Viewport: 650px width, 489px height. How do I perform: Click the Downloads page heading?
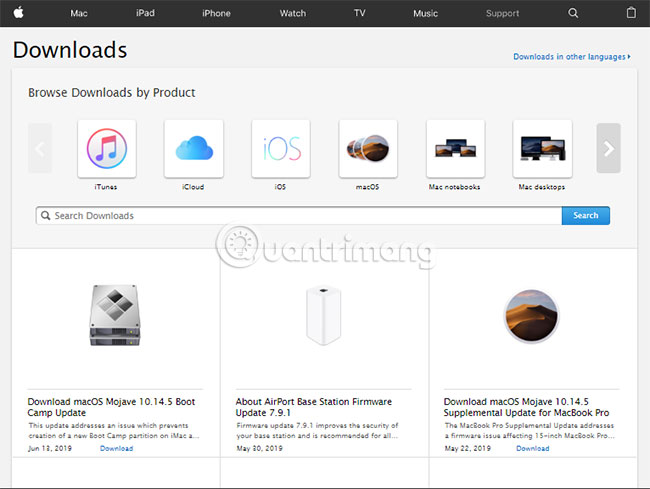click(70, 50)
